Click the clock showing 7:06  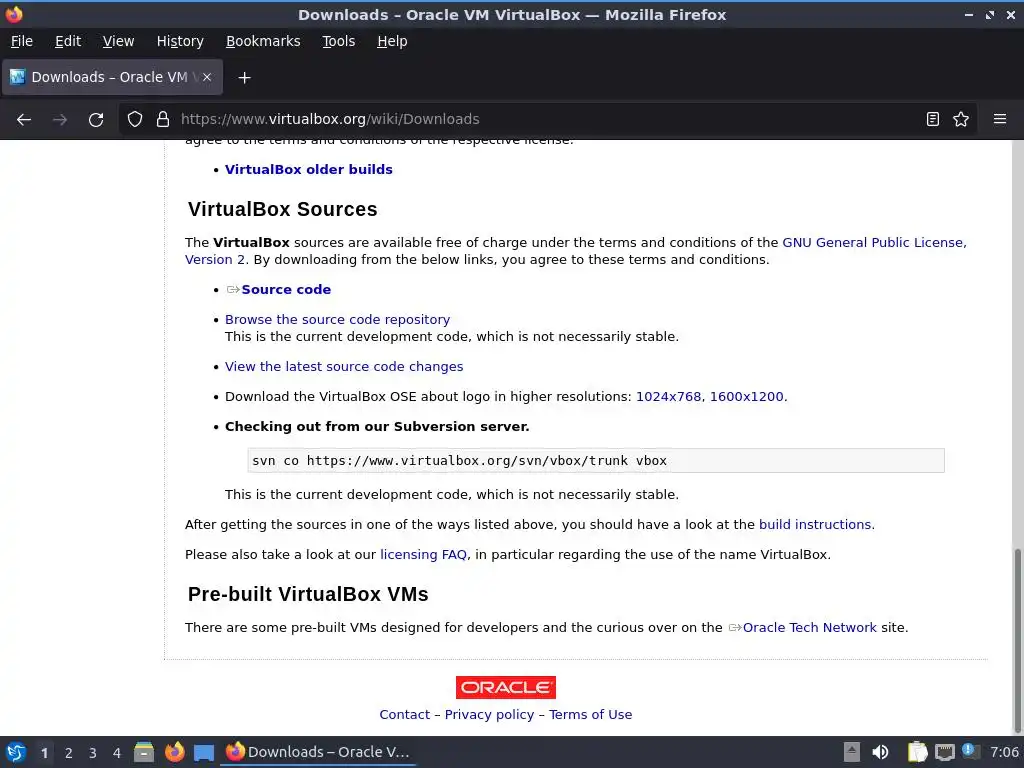1004,752
